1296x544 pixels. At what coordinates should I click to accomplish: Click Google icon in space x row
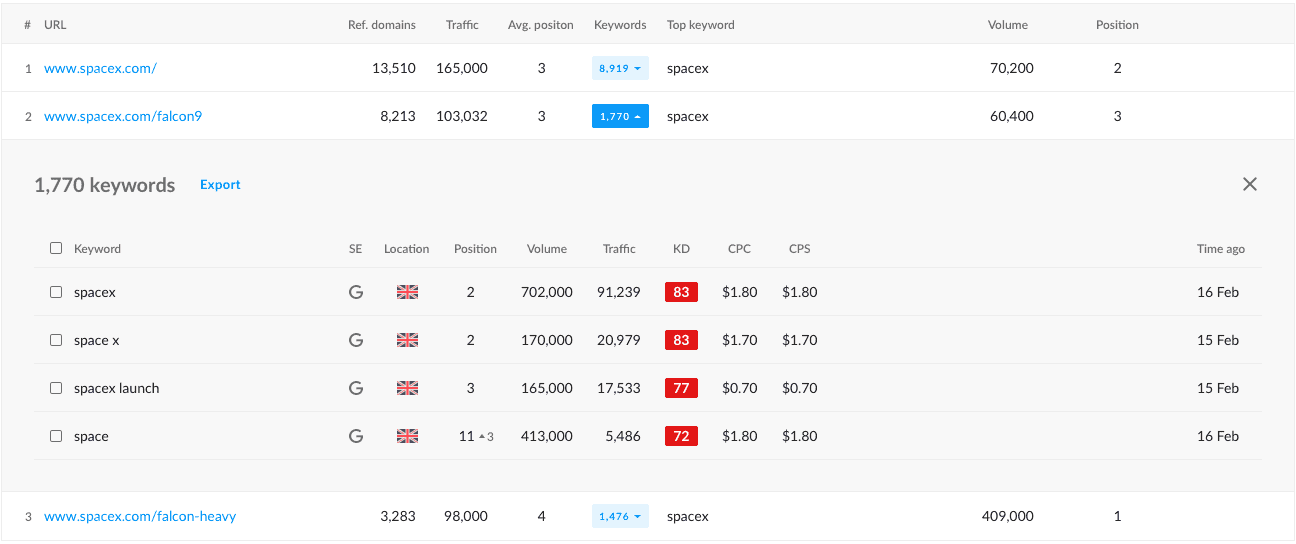point(355,340)
